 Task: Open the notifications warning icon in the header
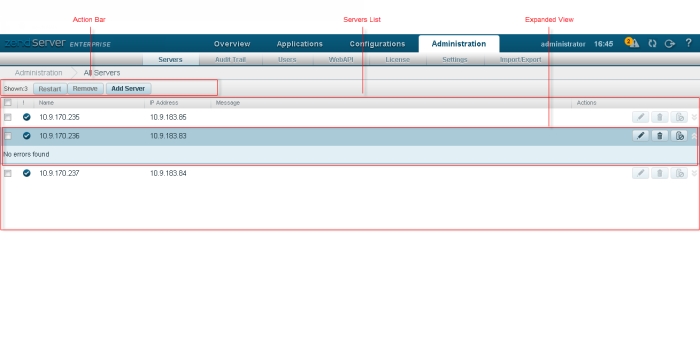pyautogui.click(x=632, y=43)
